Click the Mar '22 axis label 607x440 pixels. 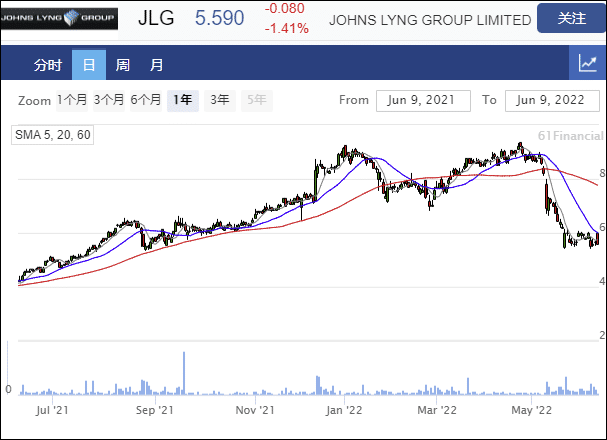437,410
